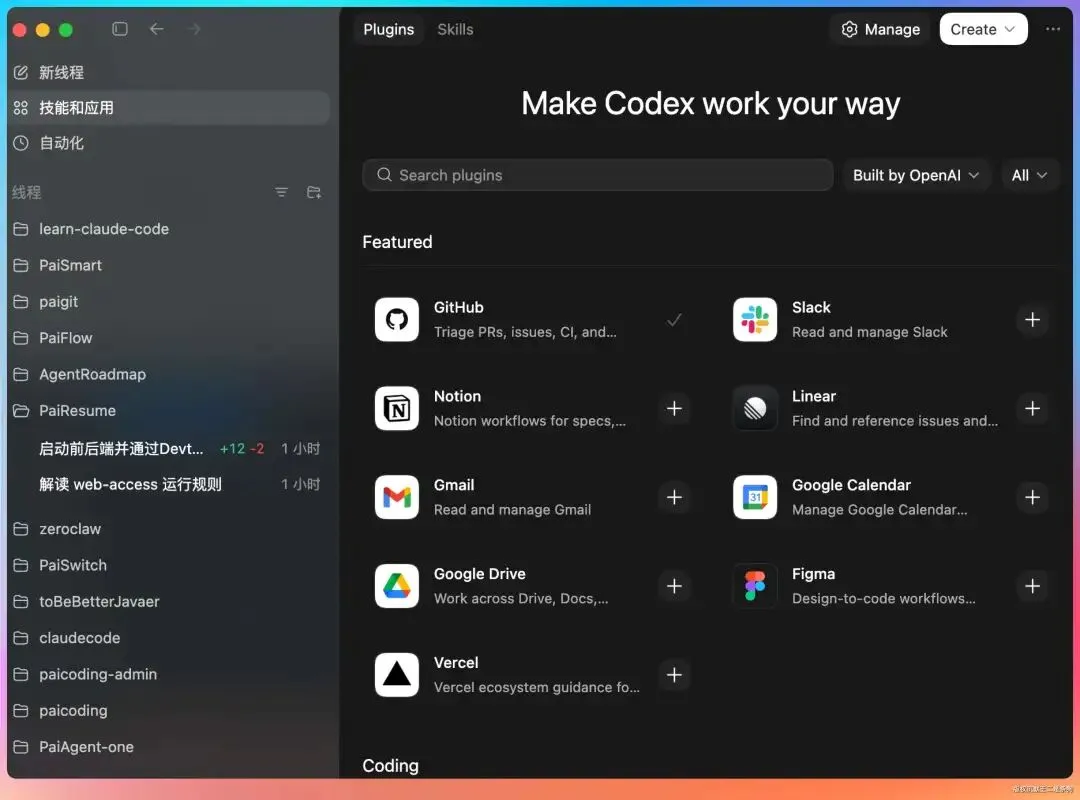Viewport: 1080px width, 800px height.
Task: Click 'Vercel ecosystem guidance fo...' description
Action: (537, 687)
